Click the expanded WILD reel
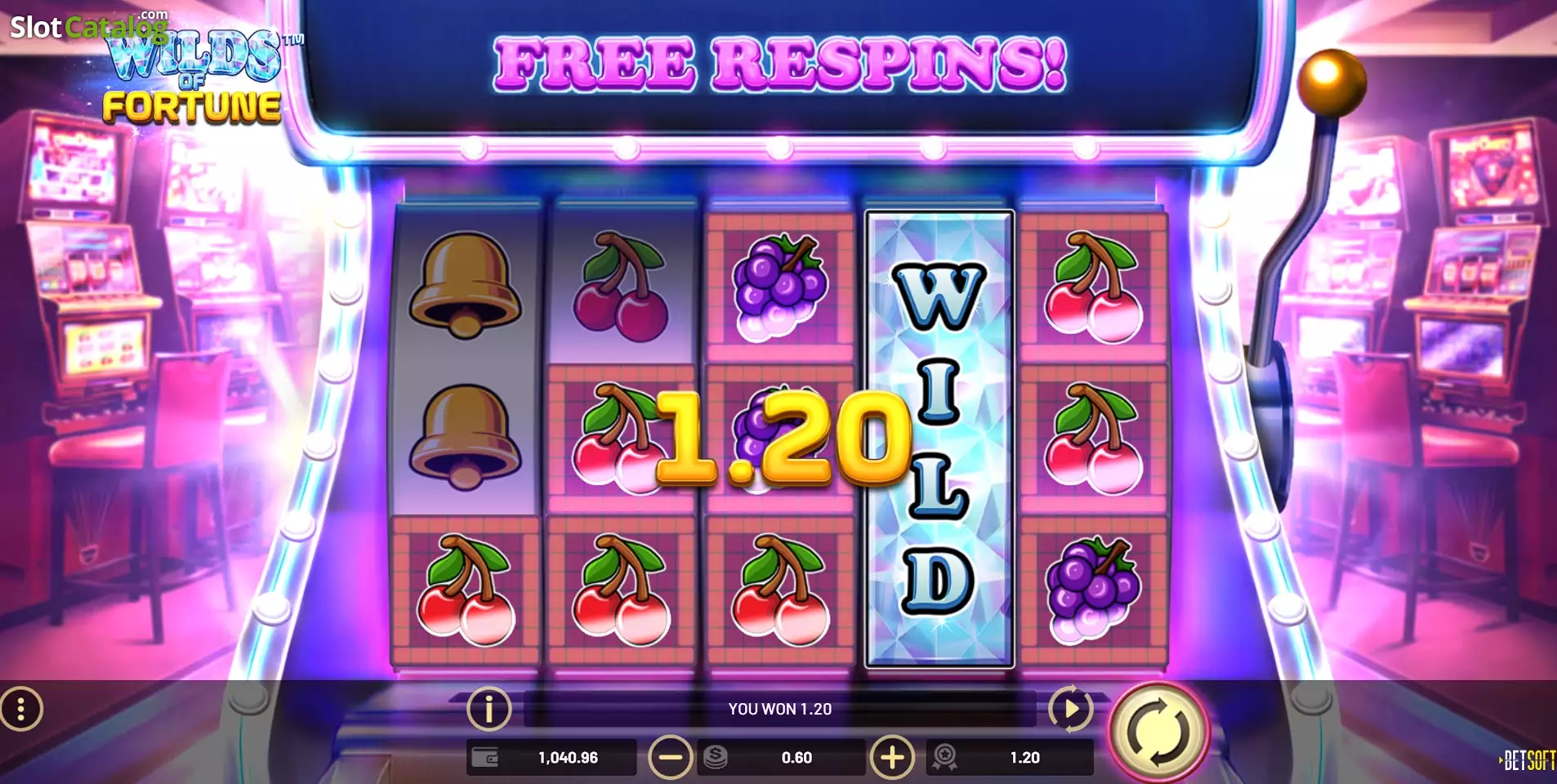 point(939,439)
